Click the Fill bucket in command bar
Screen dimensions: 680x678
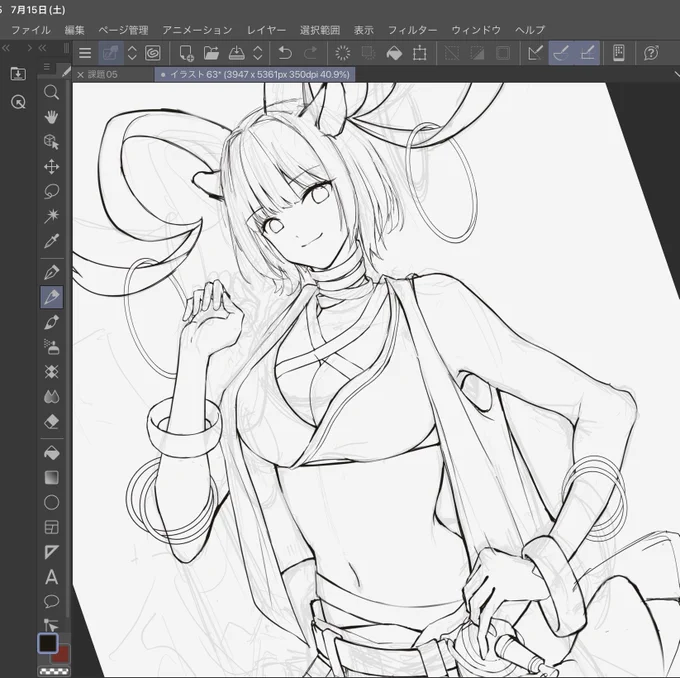(394, 53)
